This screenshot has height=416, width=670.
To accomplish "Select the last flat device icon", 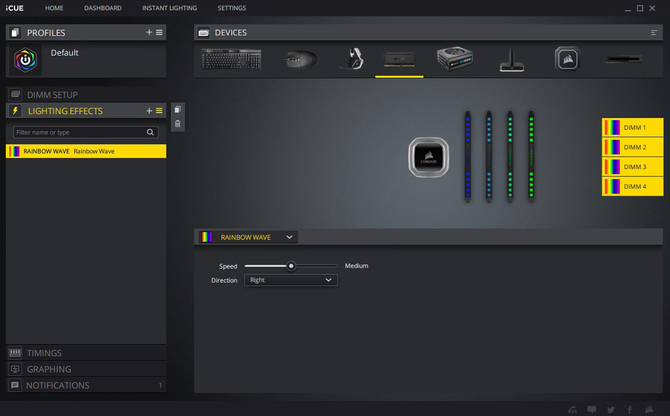I will (x=623, y=59).
